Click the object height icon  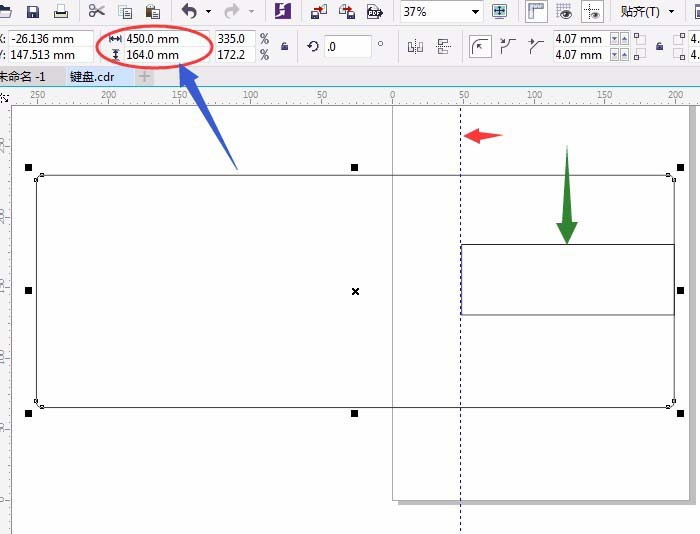[116, 55]
